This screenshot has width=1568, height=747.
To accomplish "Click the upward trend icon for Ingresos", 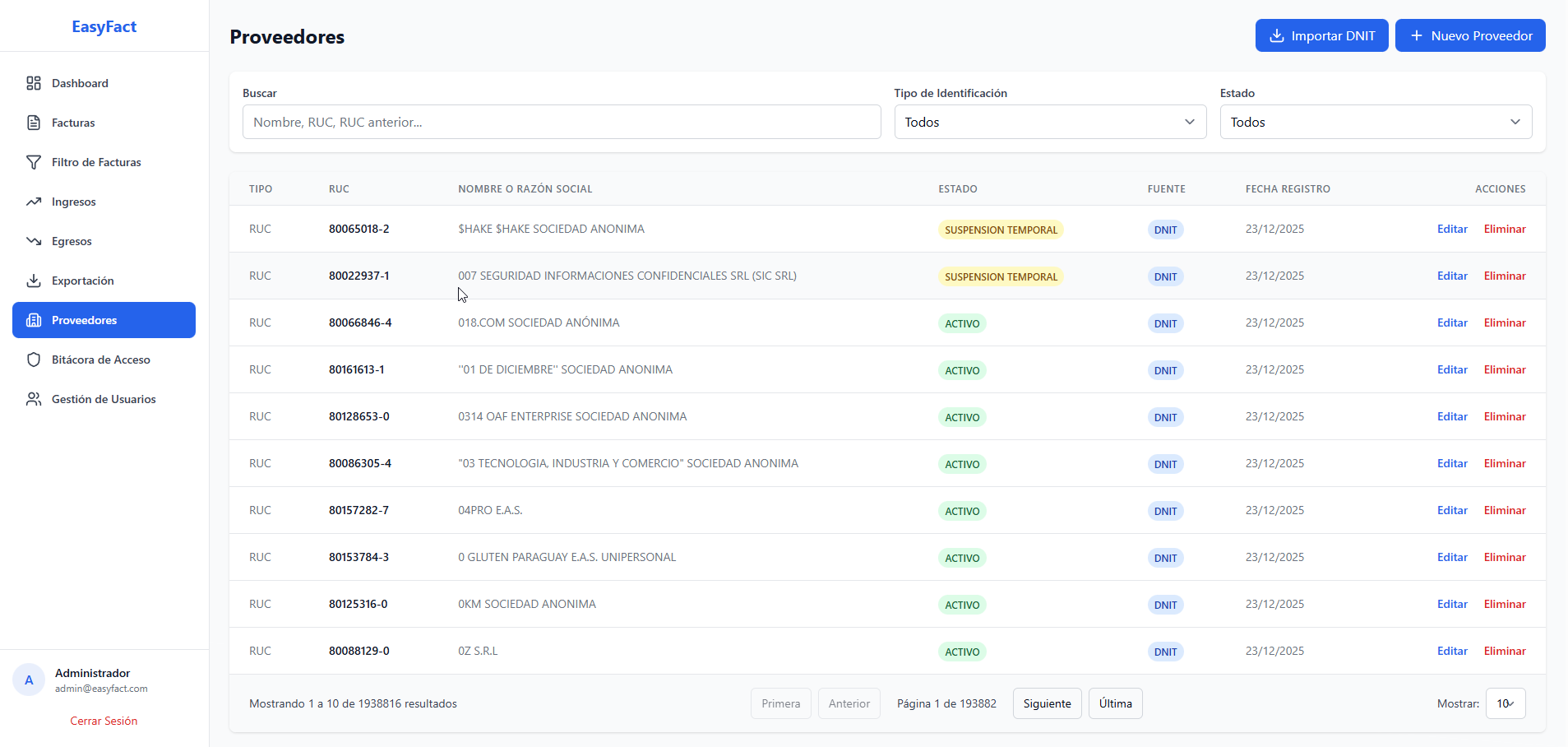I will pyautogui.click(x=34, y=202).
